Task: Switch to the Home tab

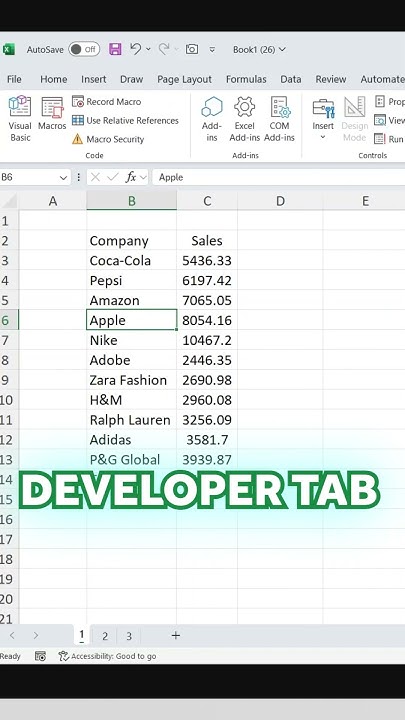Action: (x=54, y=79)
